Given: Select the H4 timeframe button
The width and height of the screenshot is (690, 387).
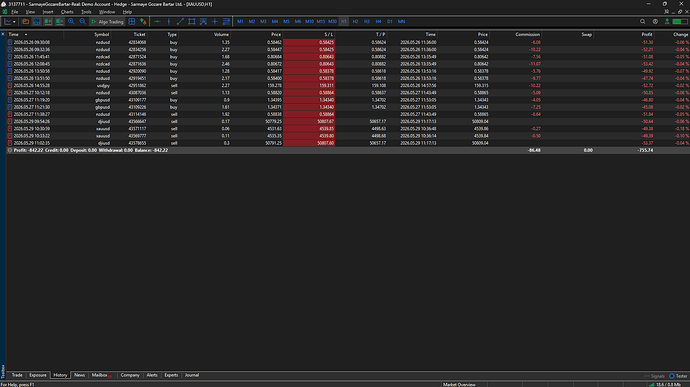Looking at the screenshot, I should point(378,22).
